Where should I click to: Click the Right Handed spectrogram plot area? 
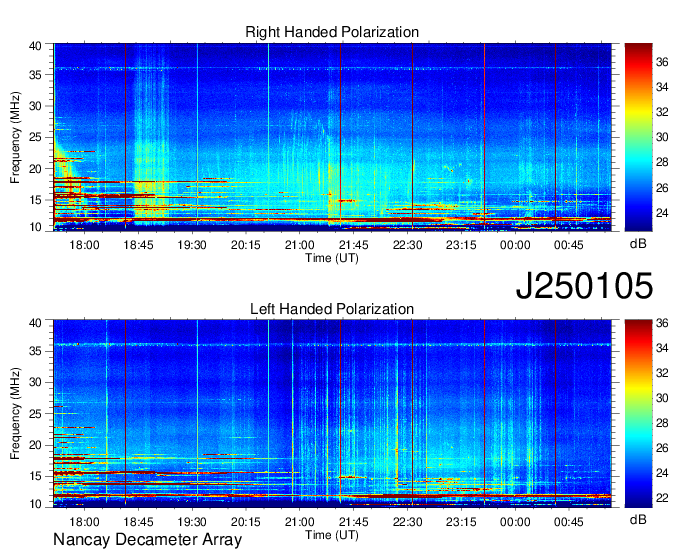[x=332, y=137]
